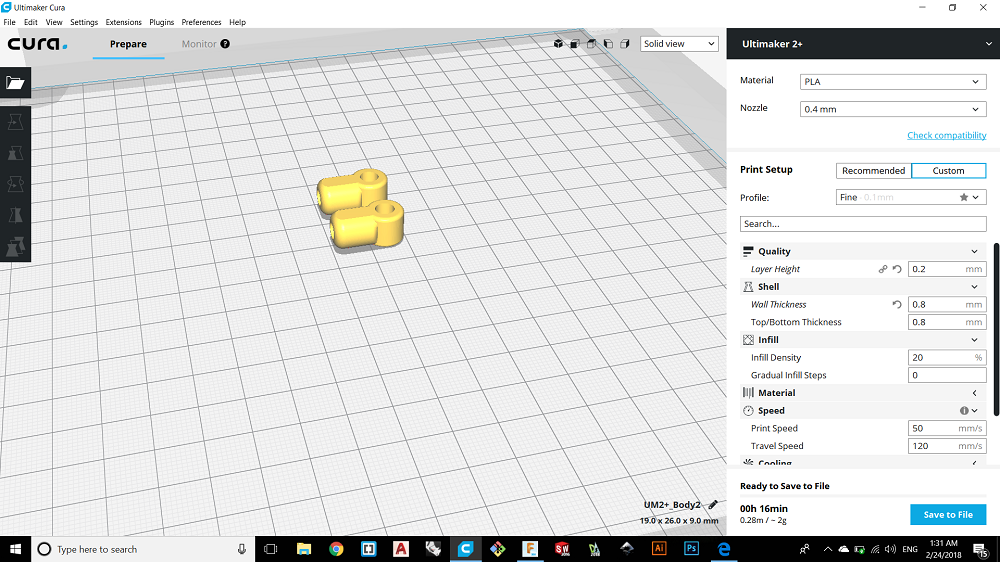Click the Print Speed value field
Image resolution: width=1000 pixels, height=562 pixels.
947,429
